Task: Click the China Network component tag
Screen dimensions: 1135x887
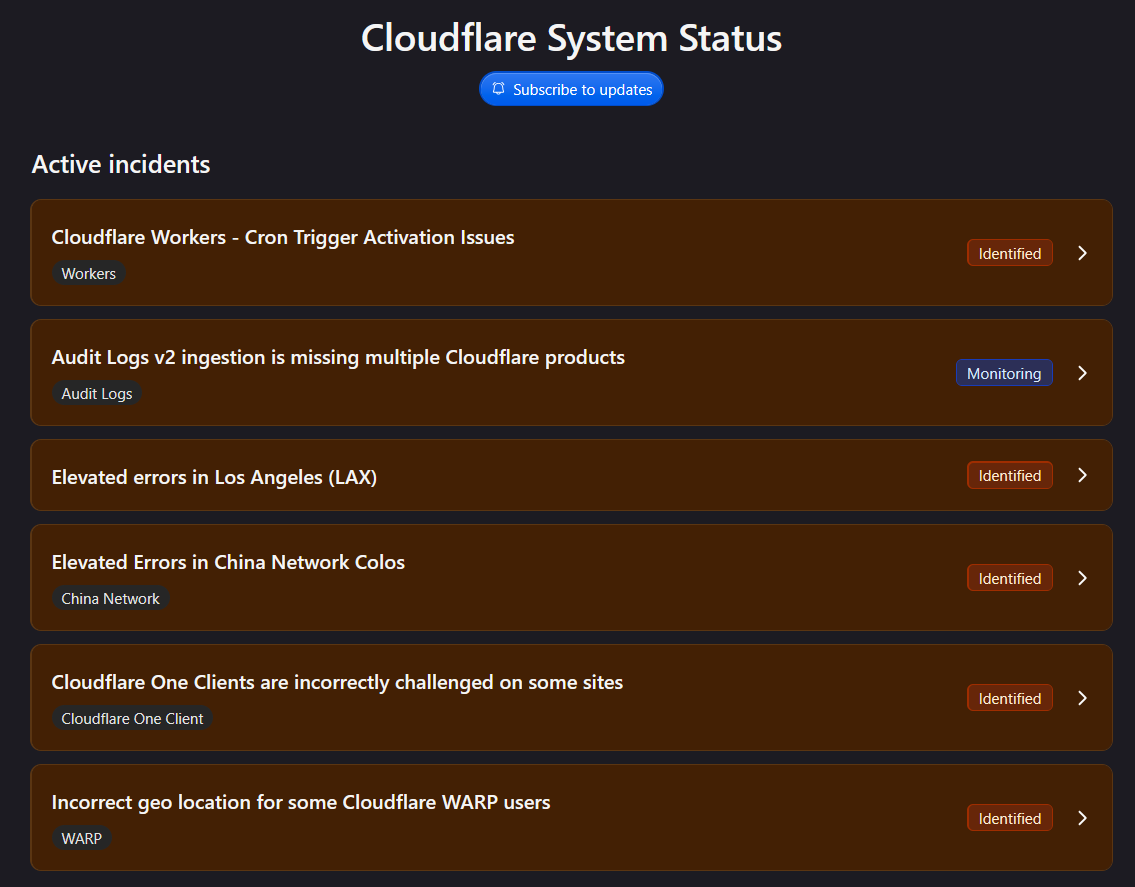Action: click(x=110, y=599)
